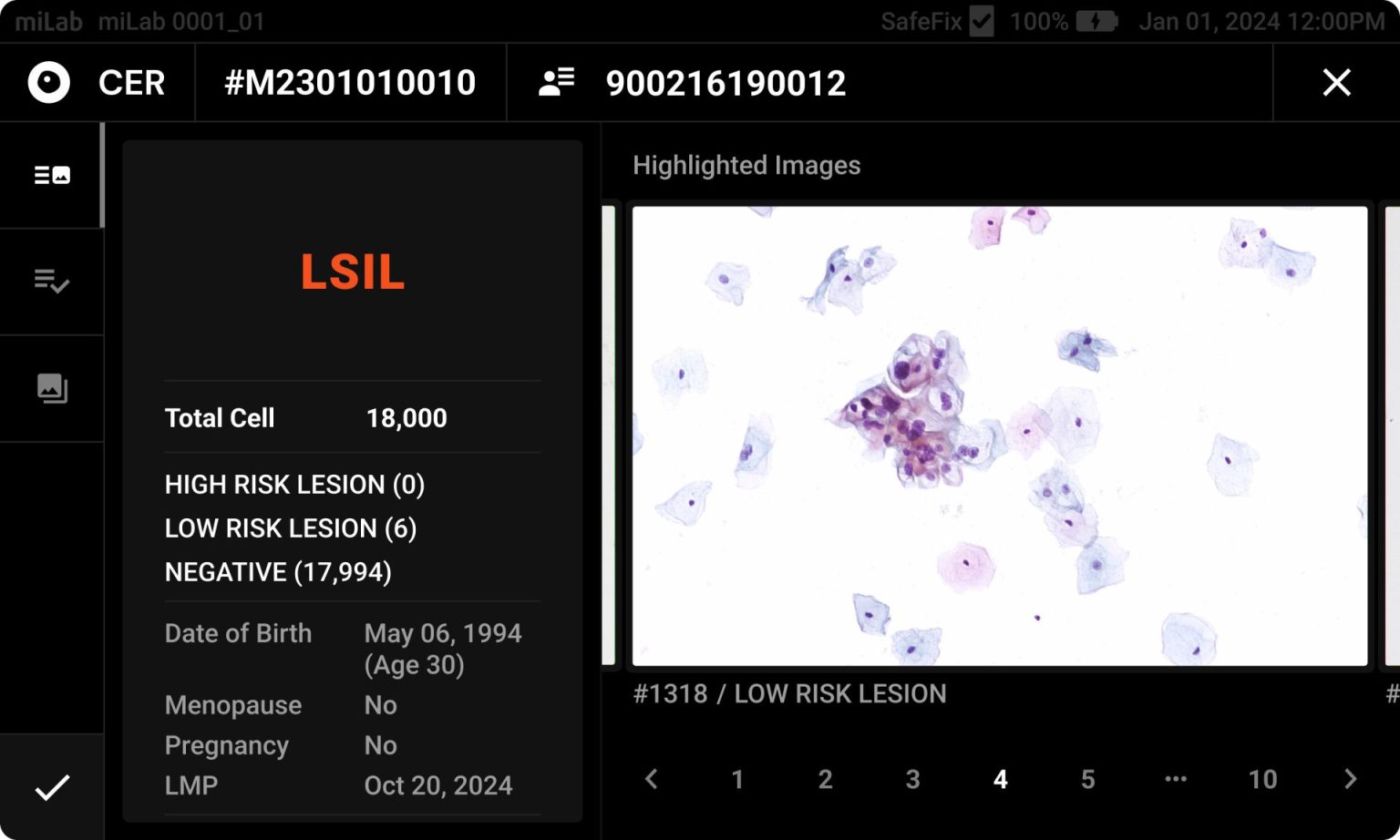Click the previous image sliver on left

pos(609,436)
